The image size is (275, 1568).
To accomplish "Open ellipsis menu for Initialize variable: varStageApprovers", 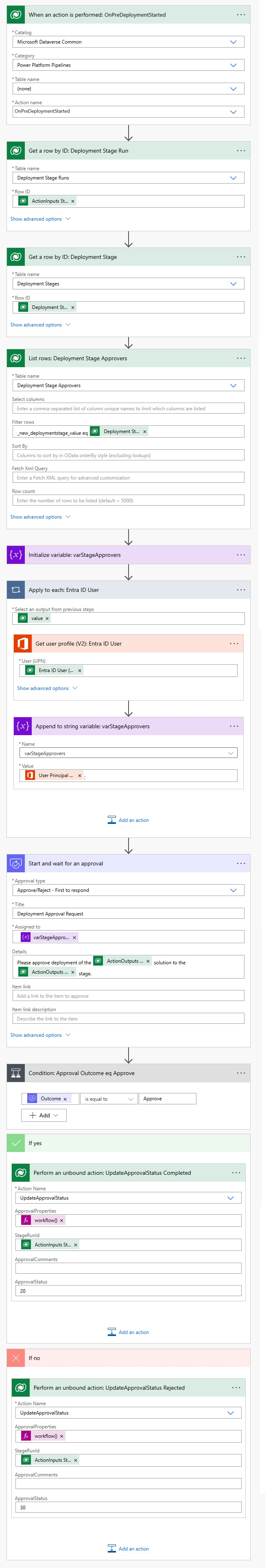I will [x=241, y=554].
